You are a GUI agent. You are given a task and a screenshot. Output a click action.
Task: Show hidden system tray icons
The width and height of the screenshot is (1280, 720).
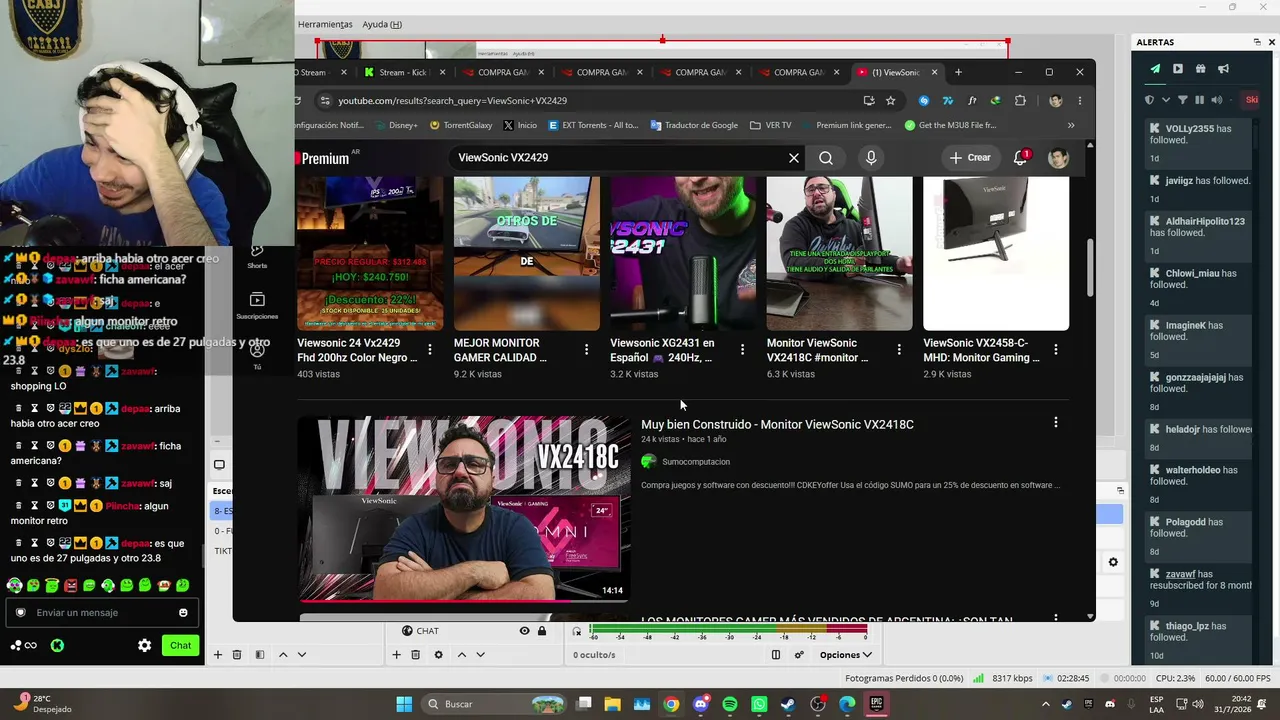[1046, 704]
